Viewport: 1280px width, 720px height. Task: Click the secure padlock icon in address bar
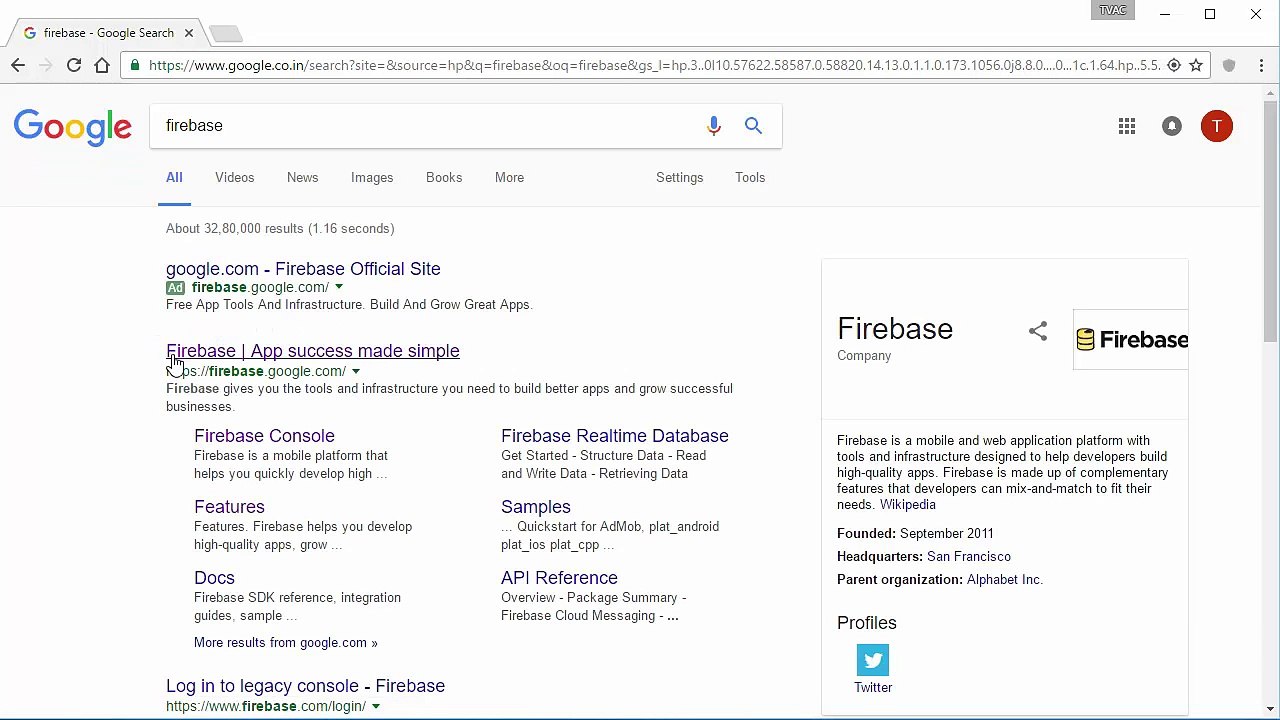pyautogui.click(x=135, y=65)
